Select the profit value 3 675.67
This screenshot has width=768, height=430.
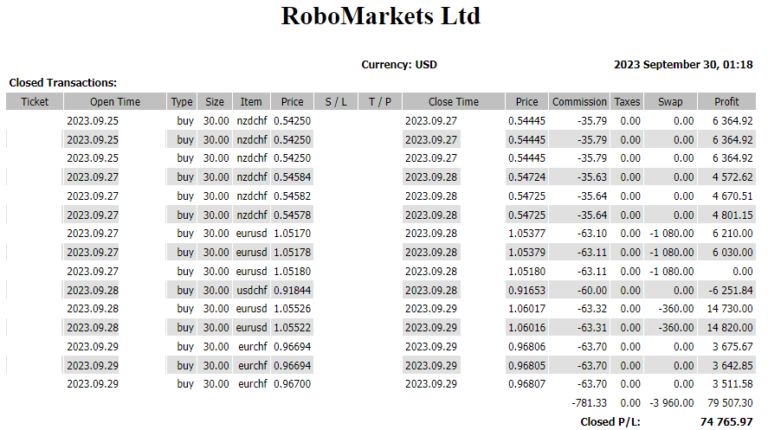(732, 347)
